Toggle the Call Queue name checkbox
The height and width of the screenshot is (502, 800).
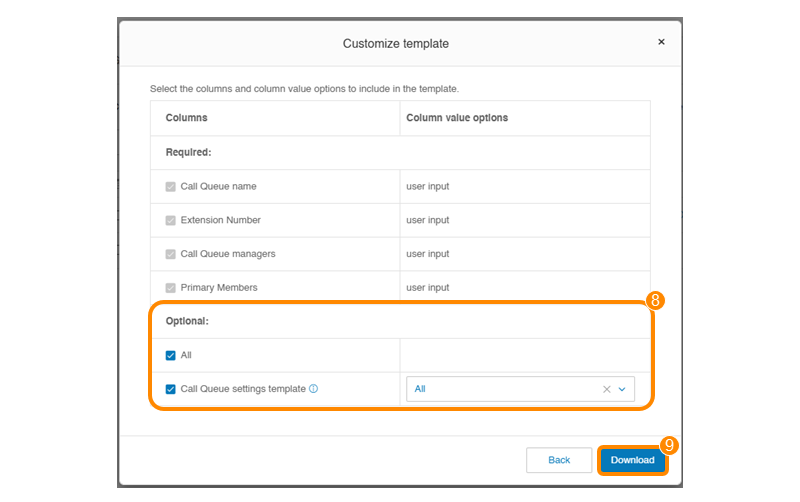tap(170, 186)
